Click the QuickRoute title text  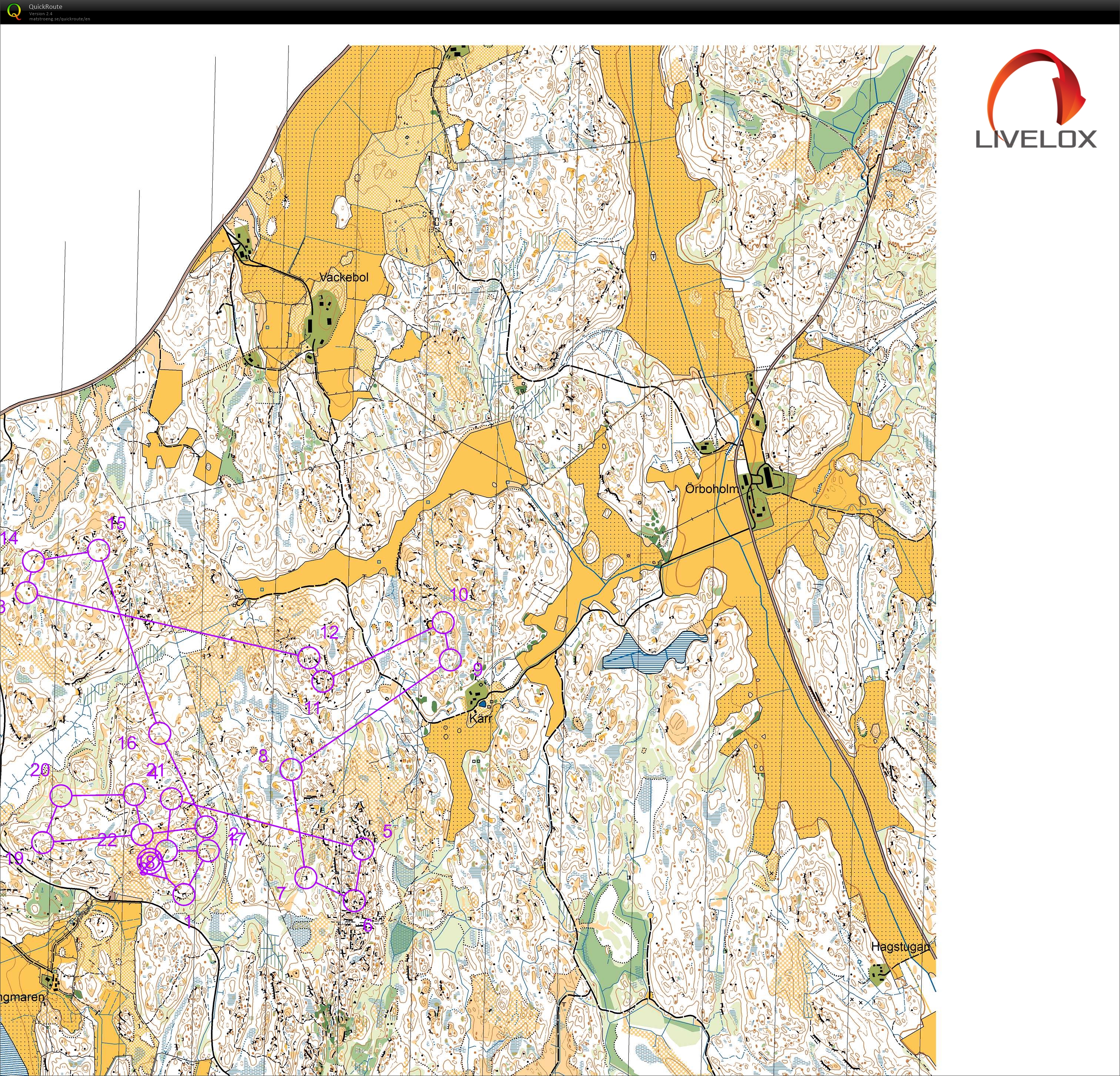[46, 7]
